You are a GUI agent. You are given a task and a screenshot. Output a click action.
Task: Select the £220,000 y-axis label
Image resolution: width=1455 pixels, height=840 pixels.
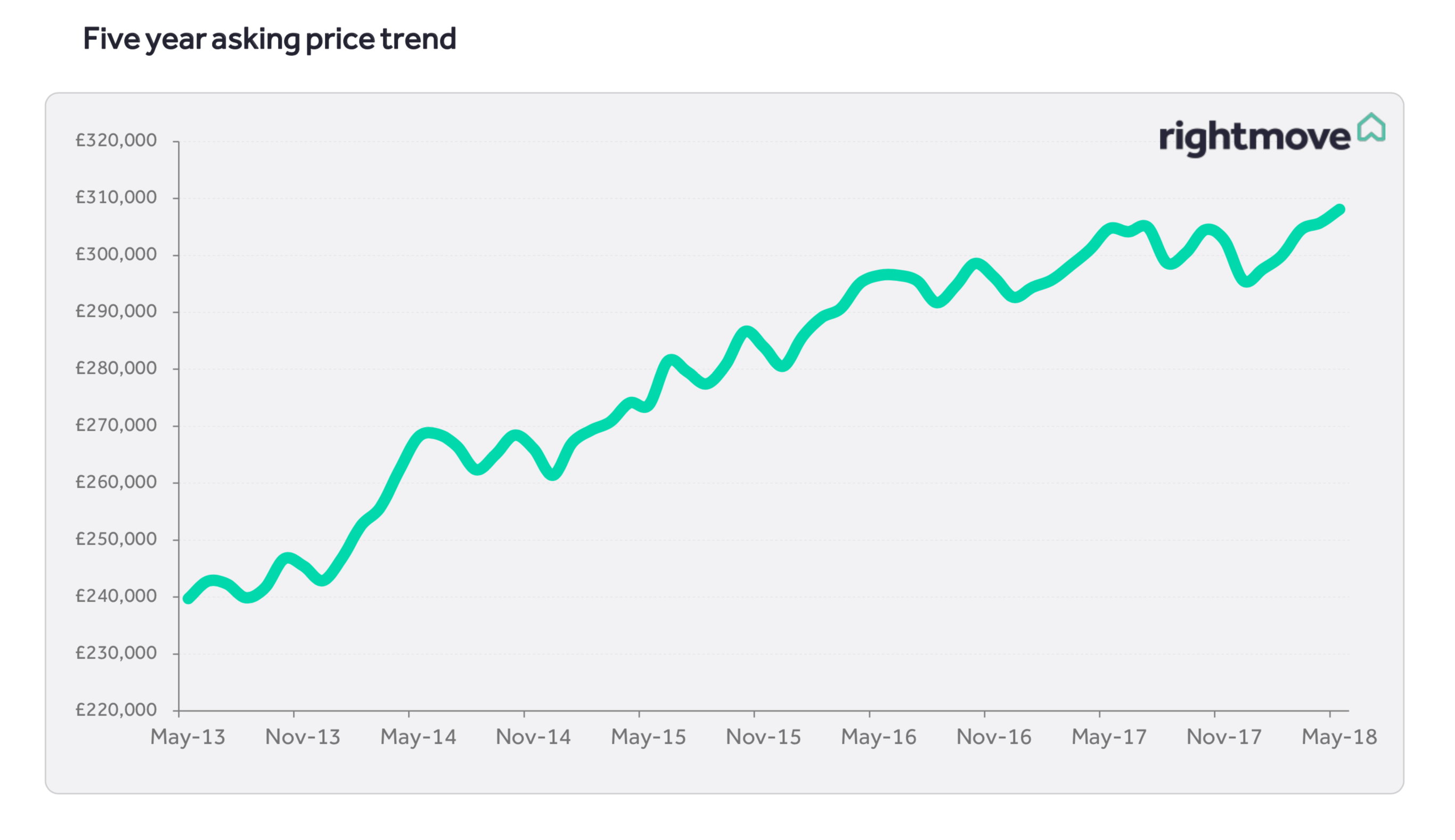pos(116,710)
